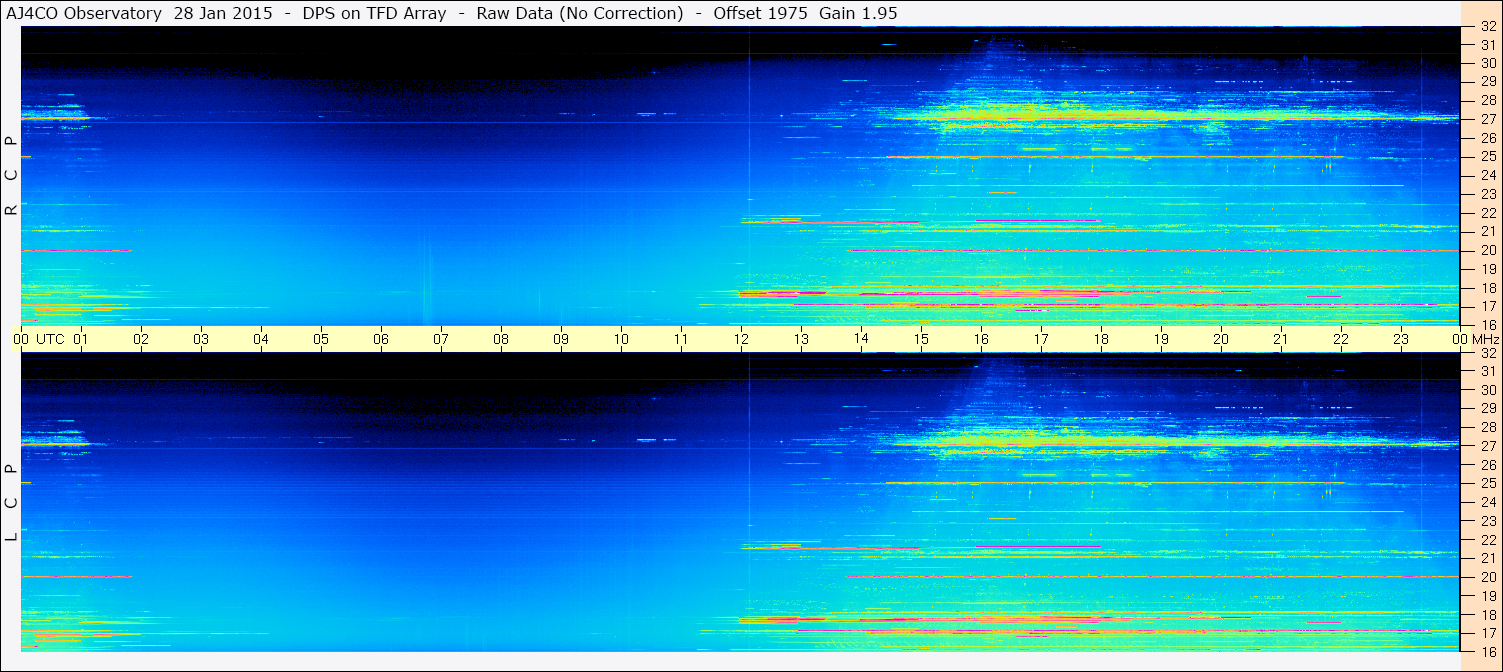This screenshot has height=672, width=1503.
Task: Click the 20 MHz label of RCP panel
Action: click(x=1488, y=250)
